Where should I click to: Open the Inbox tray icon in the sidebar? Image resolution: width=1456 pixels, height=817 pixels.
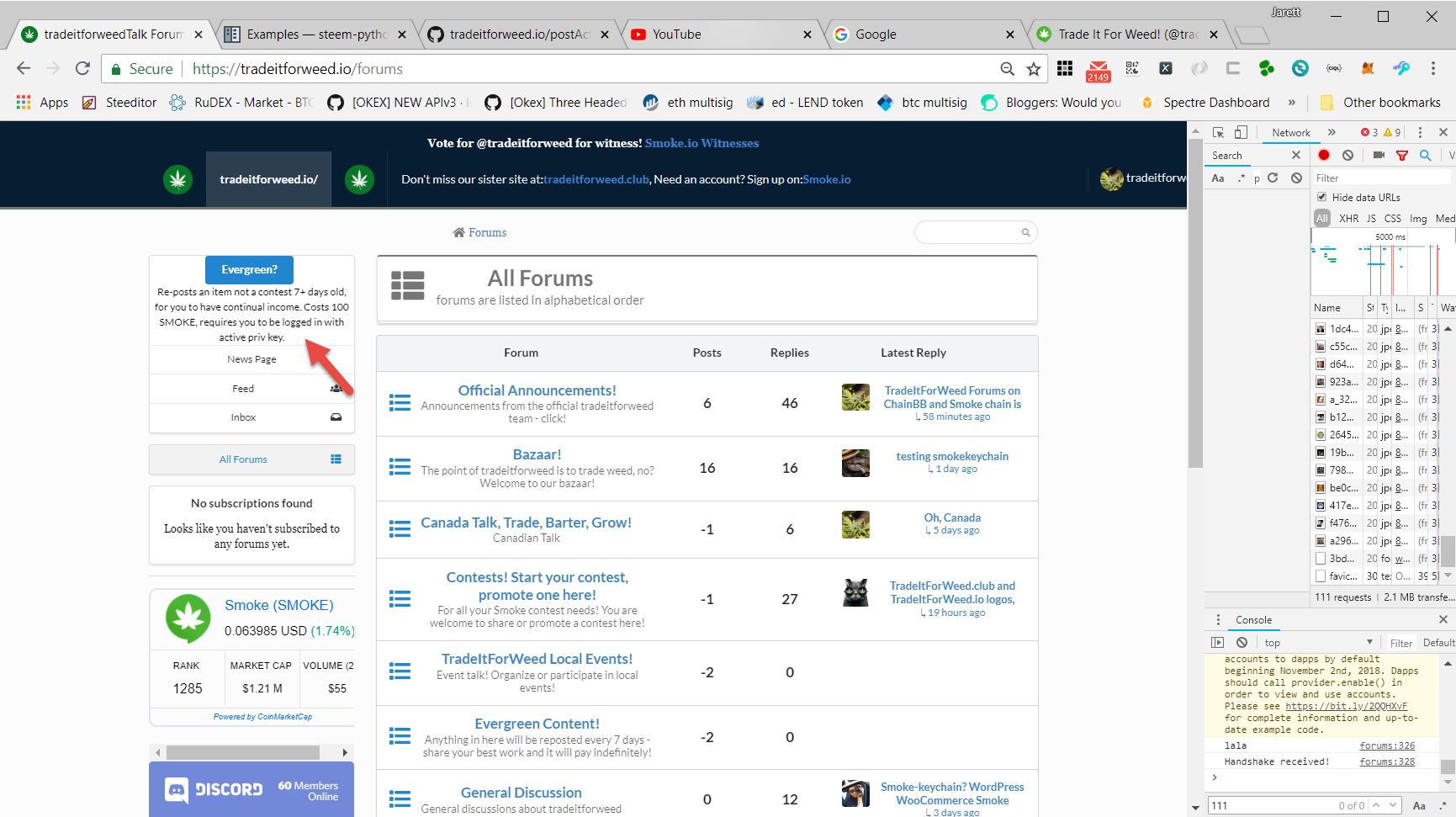(336, 417)
